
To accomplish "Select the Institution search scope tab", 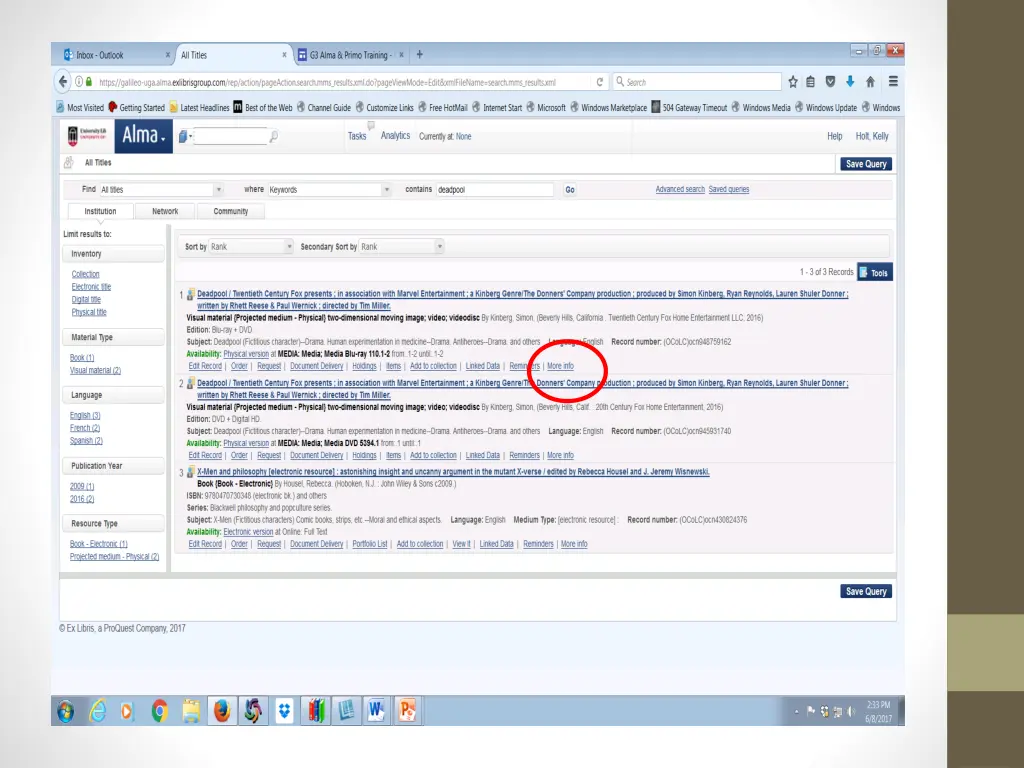I will [x=101, y=211].
